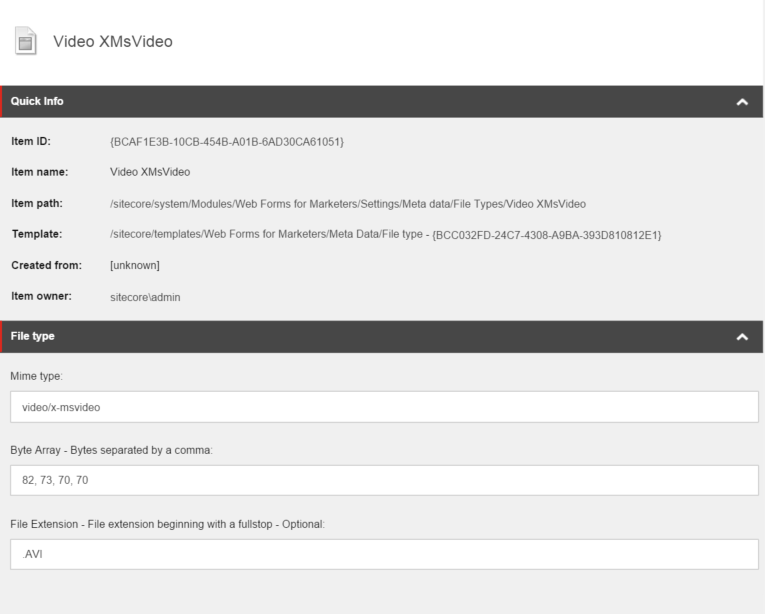Click into the Mime type input field
This screenshot has height=614, width=765.
(380, 407)
